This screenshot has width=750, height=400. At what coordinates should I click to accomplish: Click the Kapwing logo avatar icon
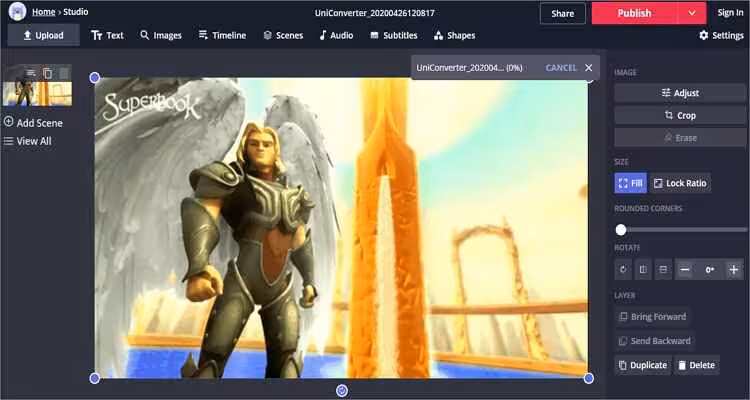18,12
